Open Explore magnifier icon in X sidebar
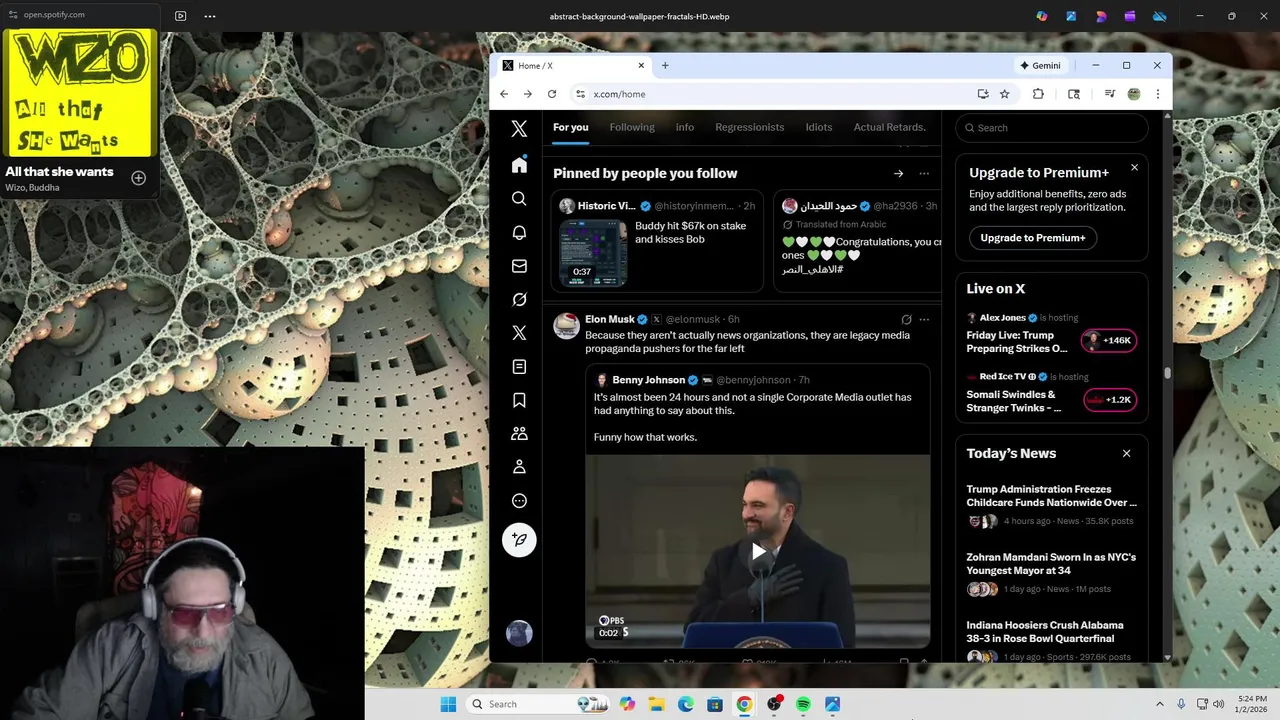Screen dimensions: 1280x720 point(519,199)
